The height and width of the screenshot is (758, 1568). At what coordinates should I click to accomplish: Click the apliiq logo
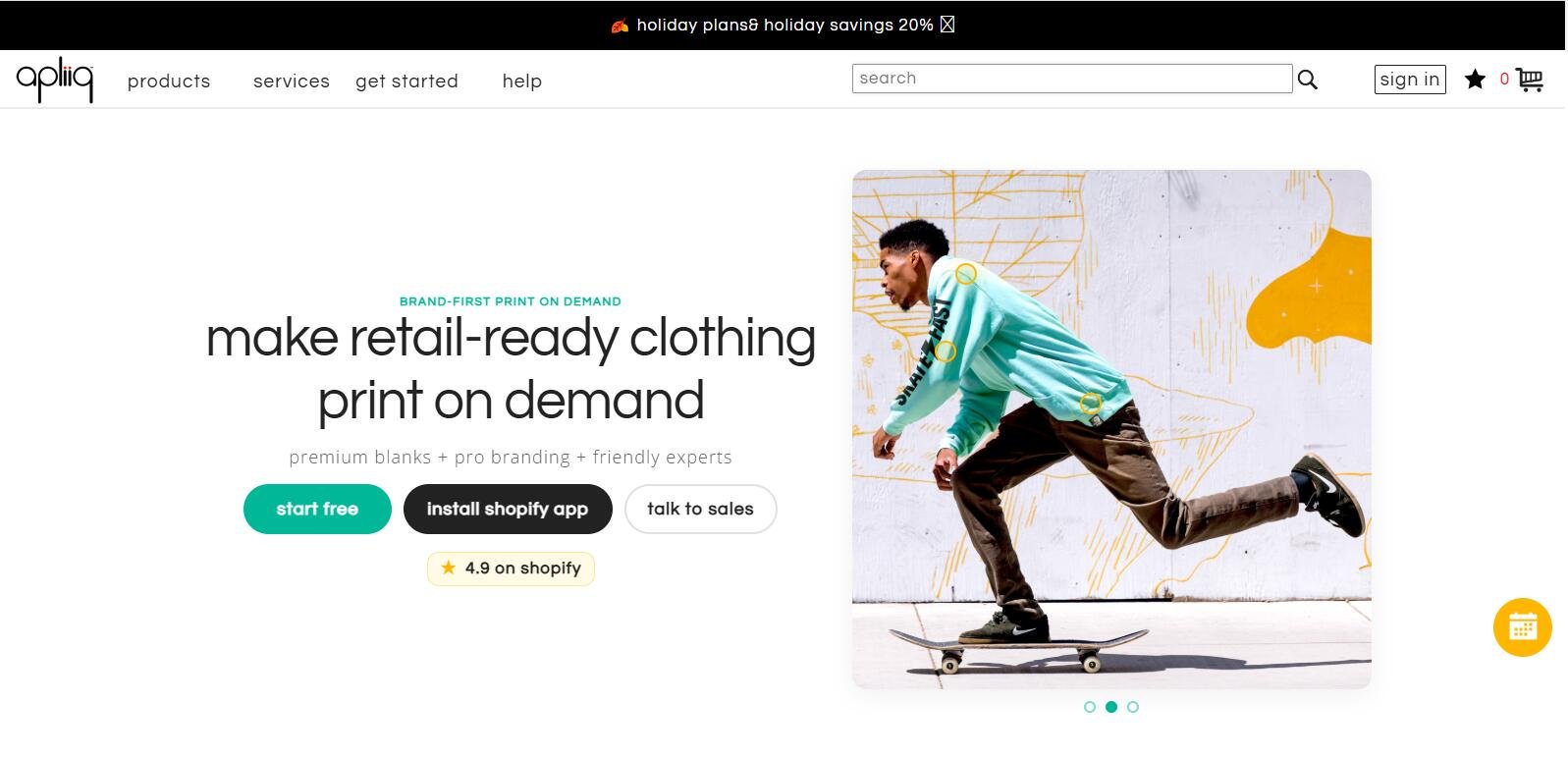point(55,79)
